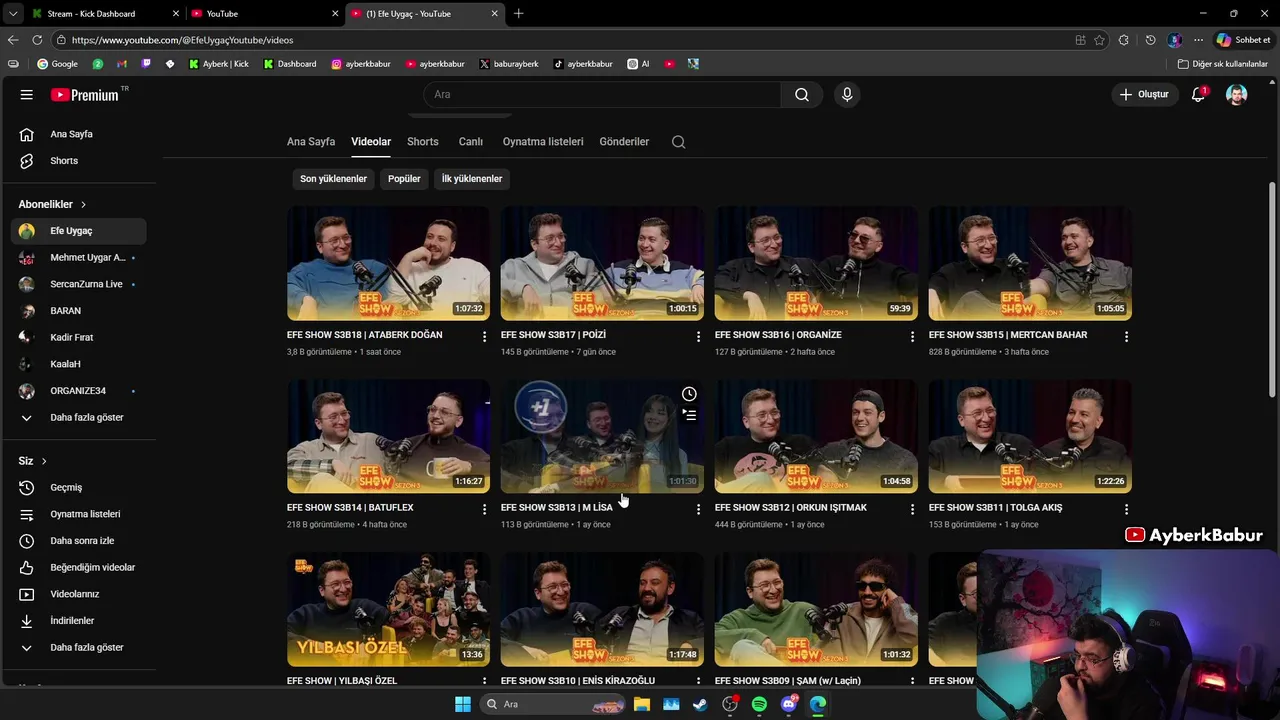Open the Gmail bookmark icon
Image resolution: width=1280 pixels, height=720 pixels.
122,64
